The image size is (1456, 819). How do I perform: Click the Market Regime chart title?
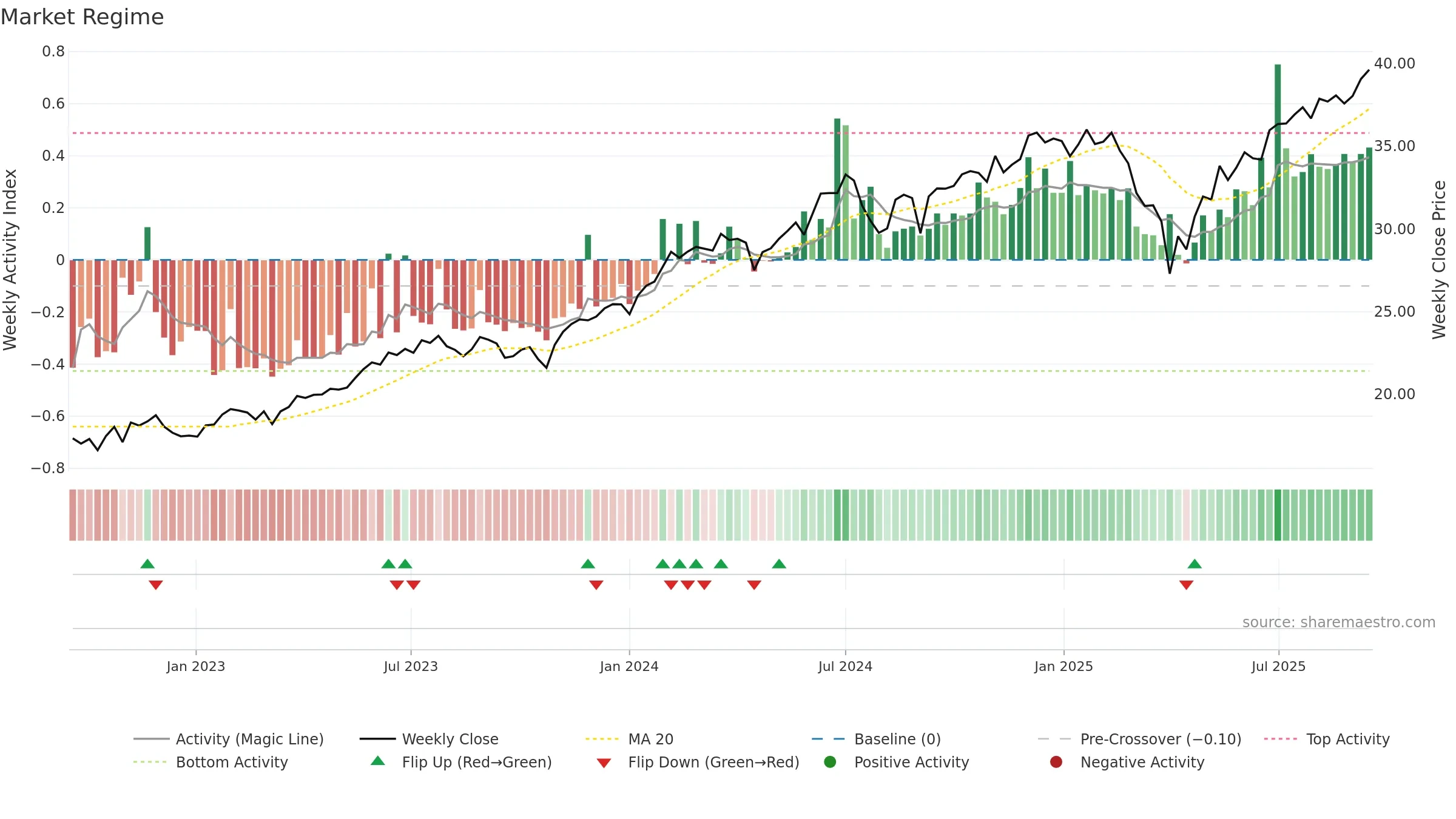click(82, 17)
